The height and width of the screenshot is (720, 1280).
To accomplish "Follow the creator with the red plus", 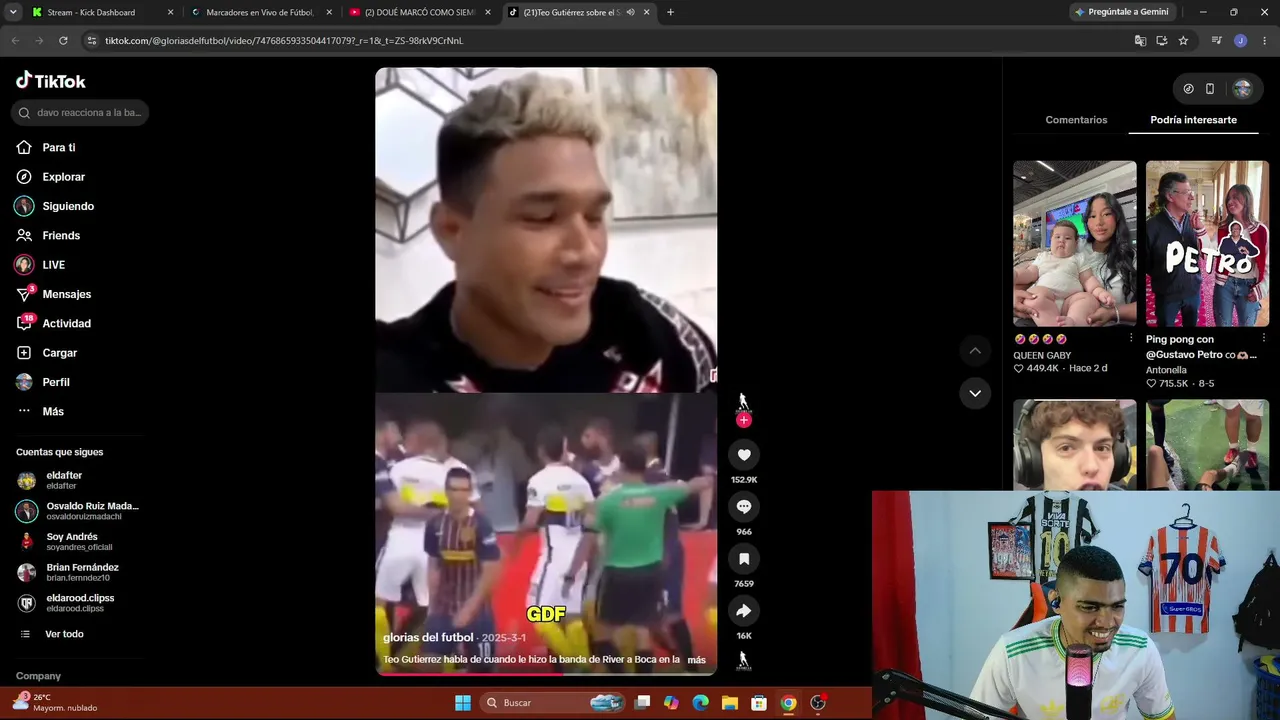I will tap(743, 420).
